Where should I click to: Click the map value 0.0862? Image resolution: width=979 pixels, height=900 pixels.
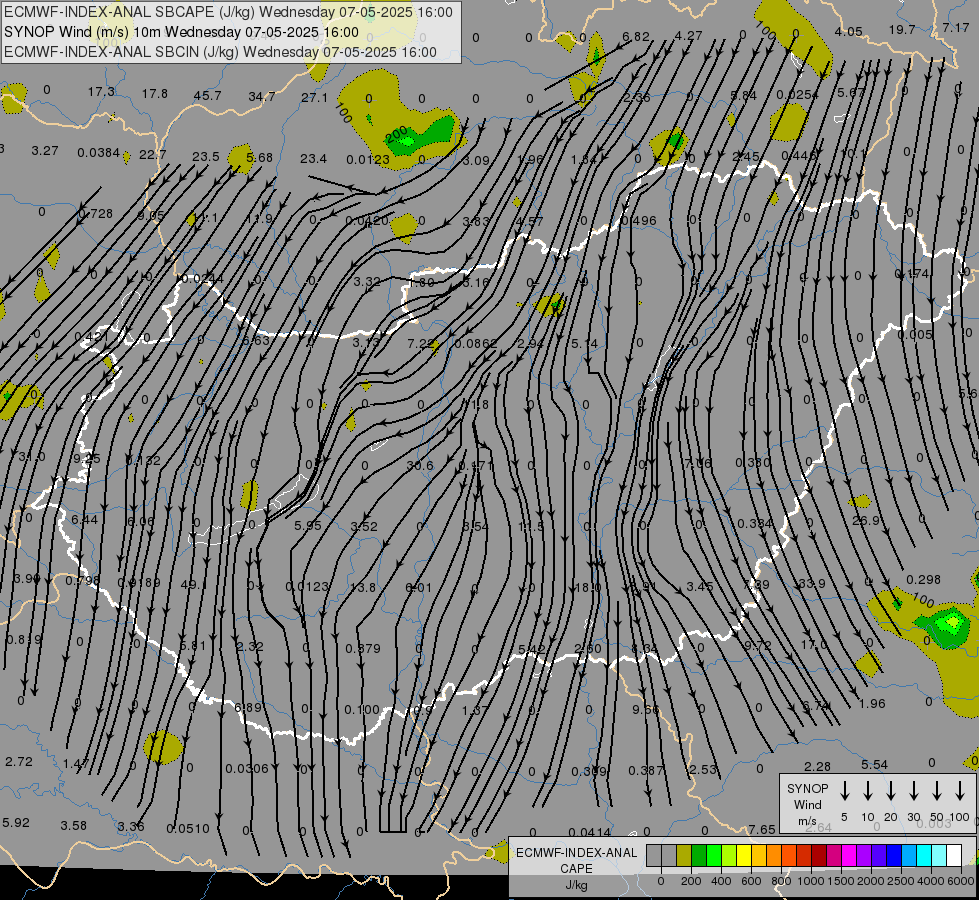476,344
